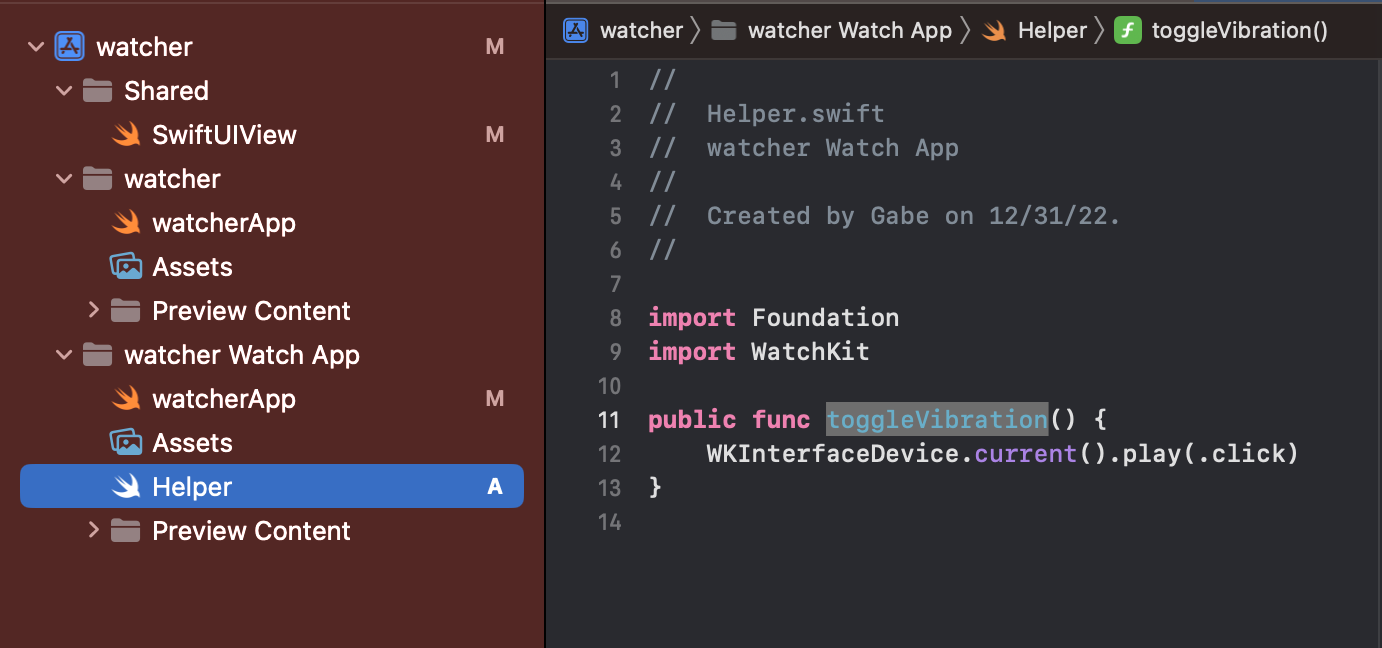The image size is (1382, 648).
Task: Open the watcher Watch App breadcrumb menu
Action: [849, 30]
